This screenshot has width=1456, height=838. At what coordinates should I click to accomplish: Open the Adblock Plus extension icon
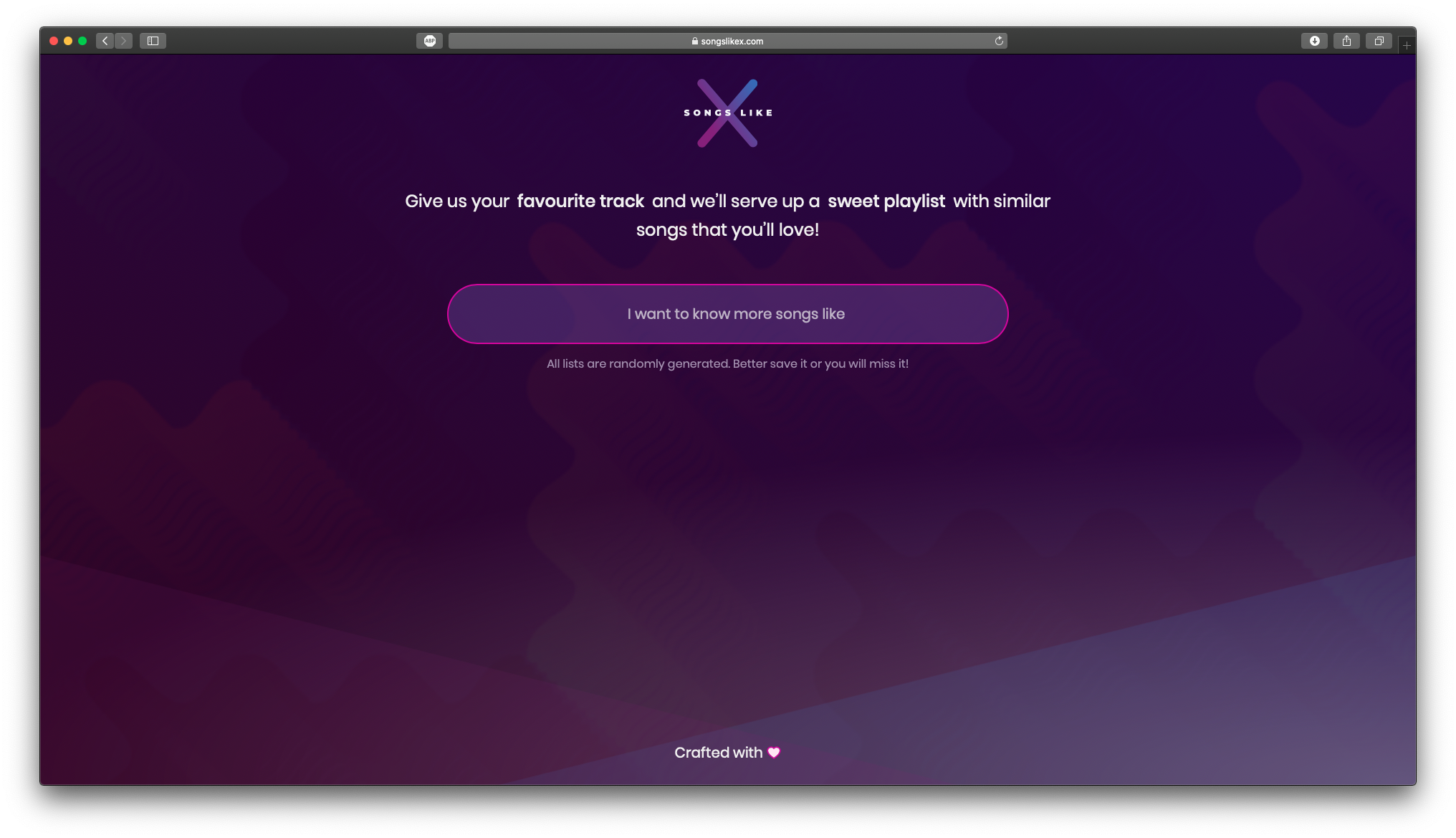pyautogui.click(x=430, y=41)
